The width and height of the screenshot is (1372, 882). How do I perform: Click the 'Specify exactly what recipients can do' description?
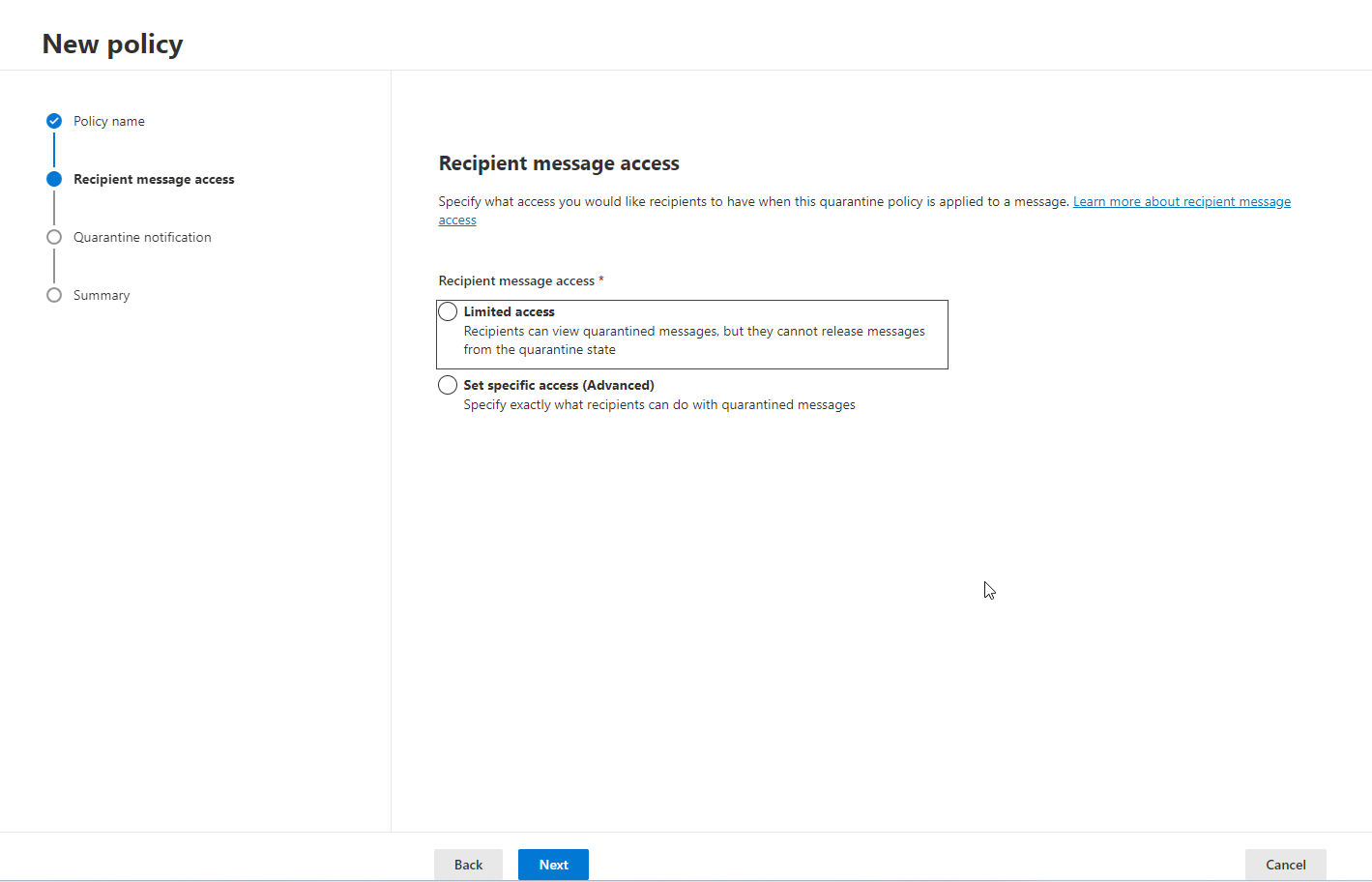tap(658, 404)
